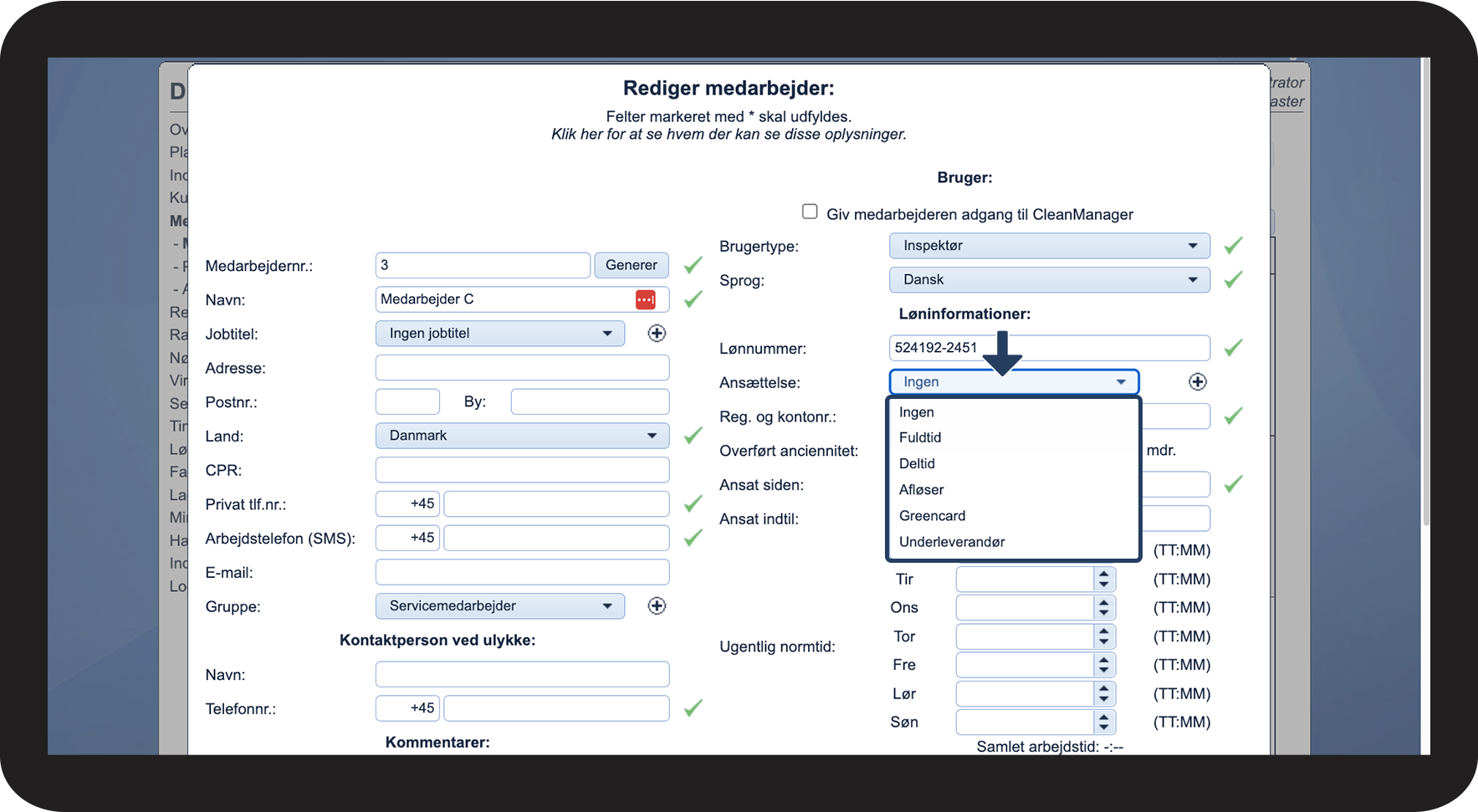Viewport: 1478px width, 812px height.
Task: Click the Generer button
Action: click(632, 265)
